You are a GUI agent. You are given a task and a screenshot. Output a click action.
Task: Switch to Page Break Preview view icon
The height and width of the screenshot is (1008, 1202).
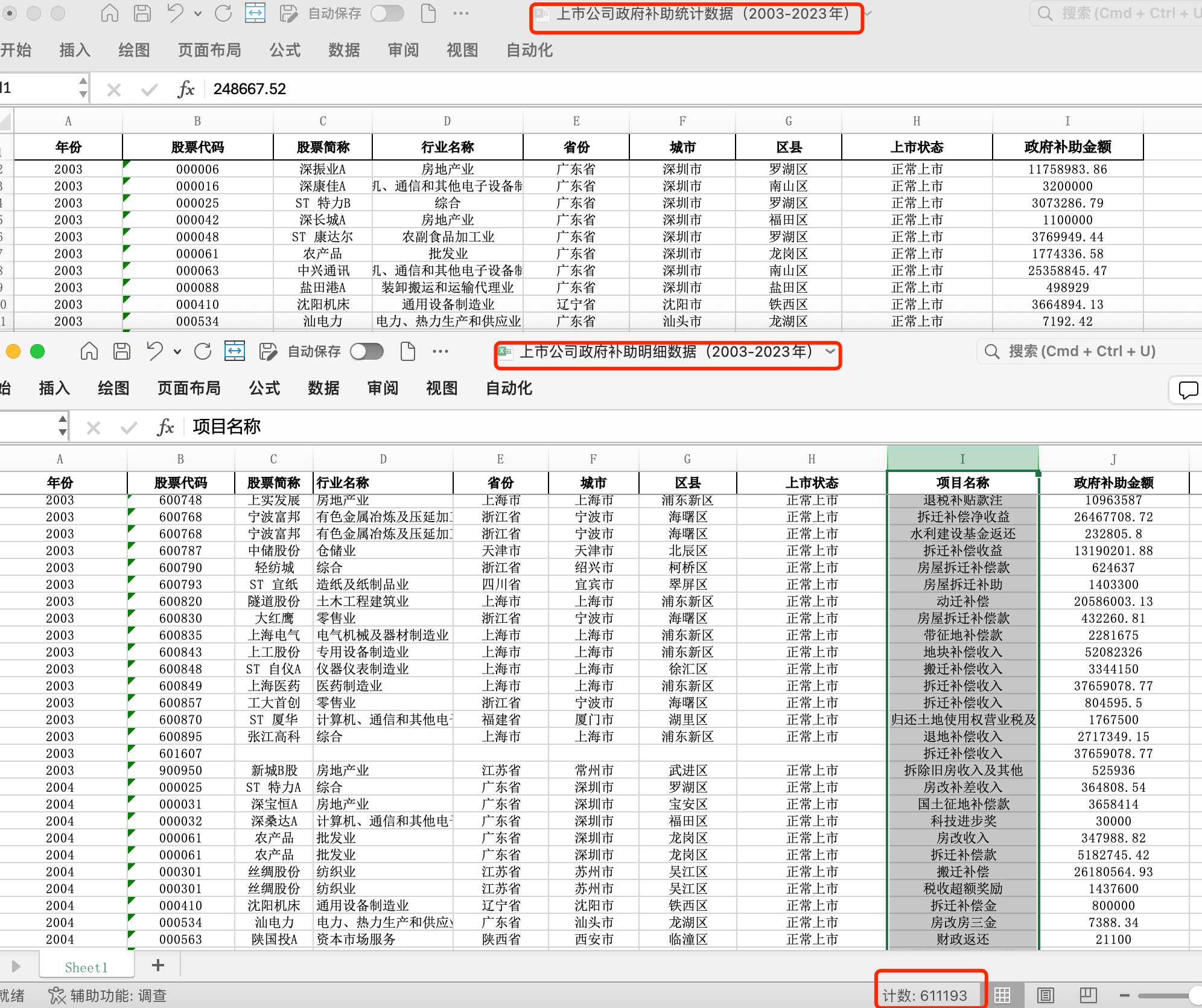point(1088,995)
